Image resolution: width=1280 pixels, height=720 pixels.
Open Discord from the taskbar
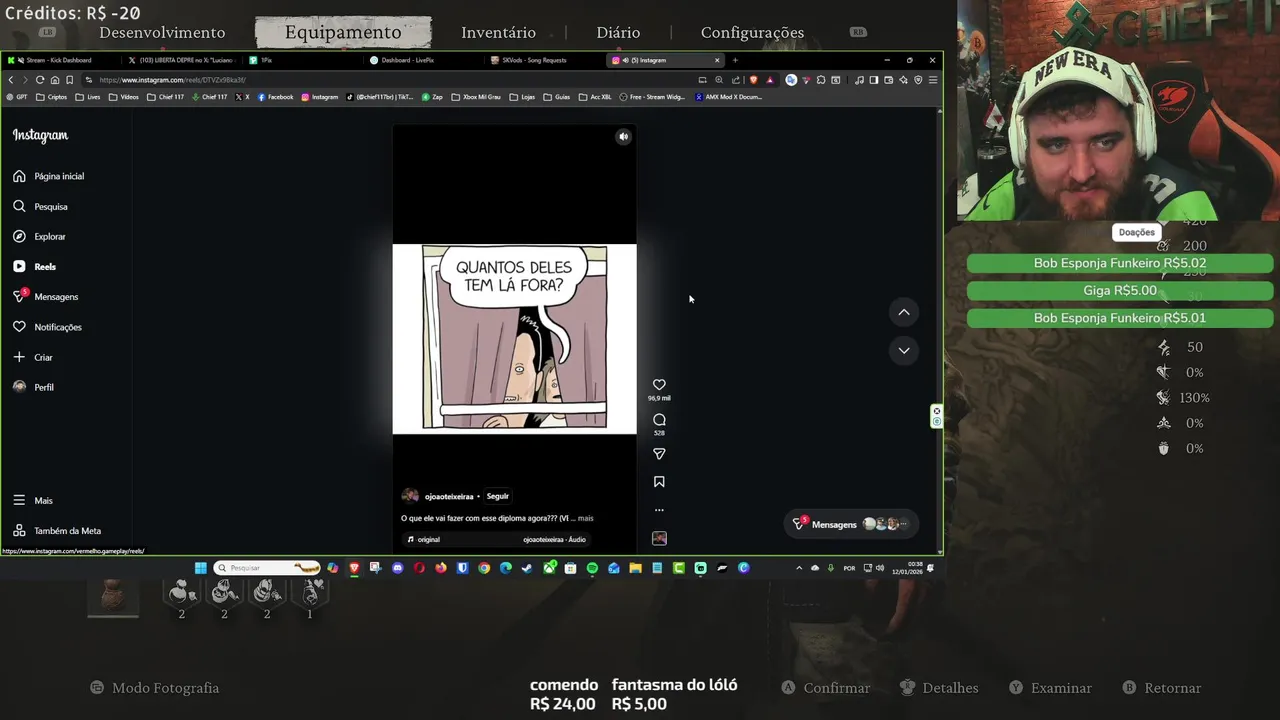coord(397,568)
